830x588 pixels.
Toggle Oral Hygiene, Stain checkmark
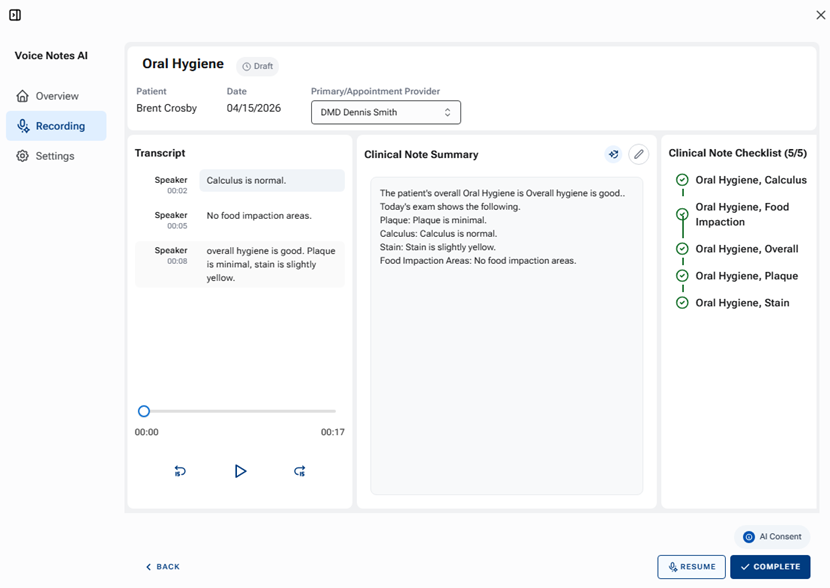point(682,303)
